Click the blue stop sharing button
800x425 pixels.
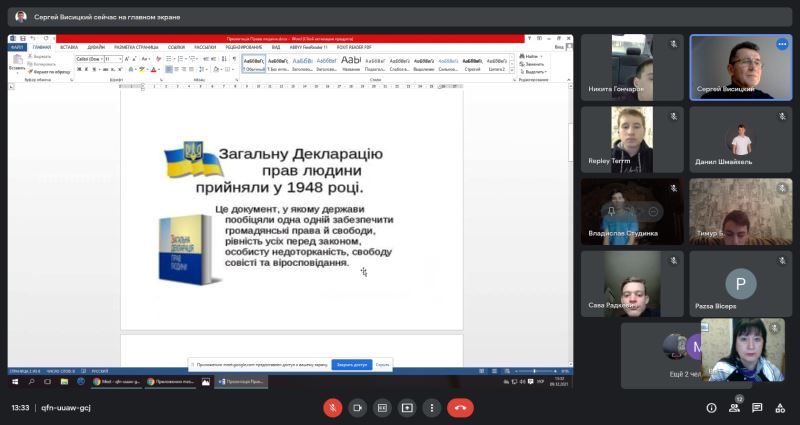pos(351,365)
